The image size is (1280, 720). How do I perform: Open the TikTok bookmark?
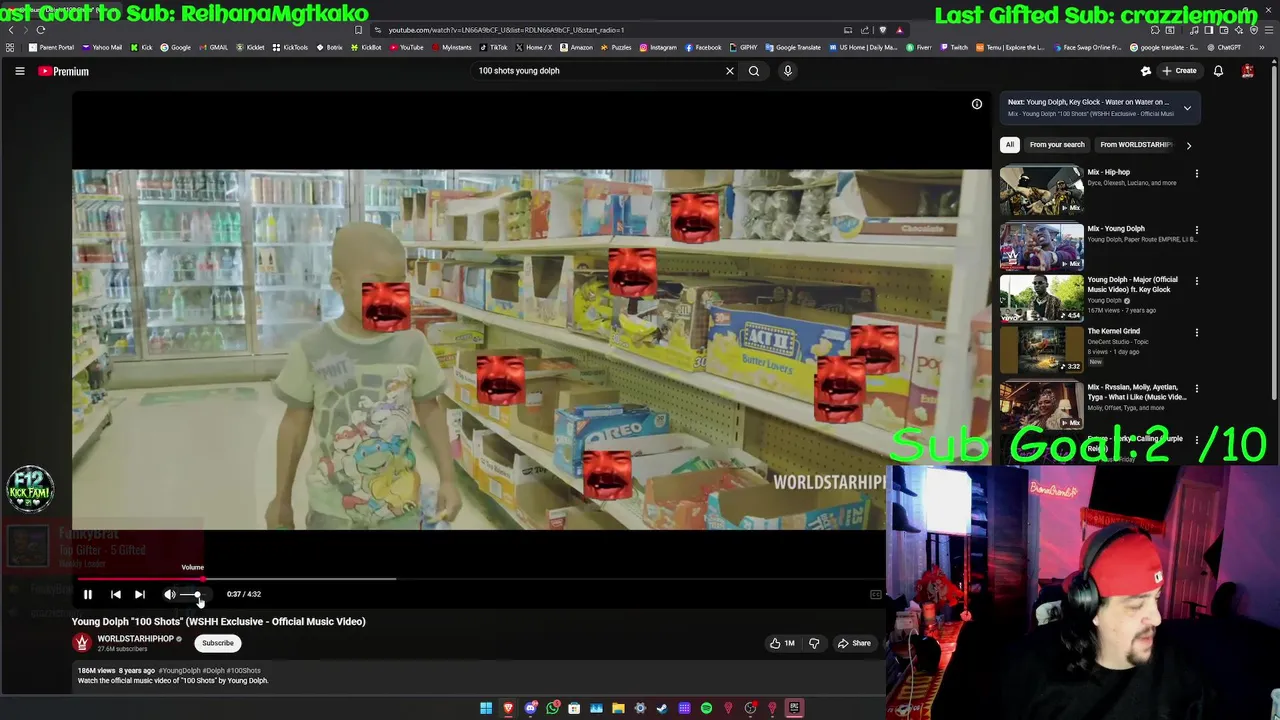click(x=494, y=47)
